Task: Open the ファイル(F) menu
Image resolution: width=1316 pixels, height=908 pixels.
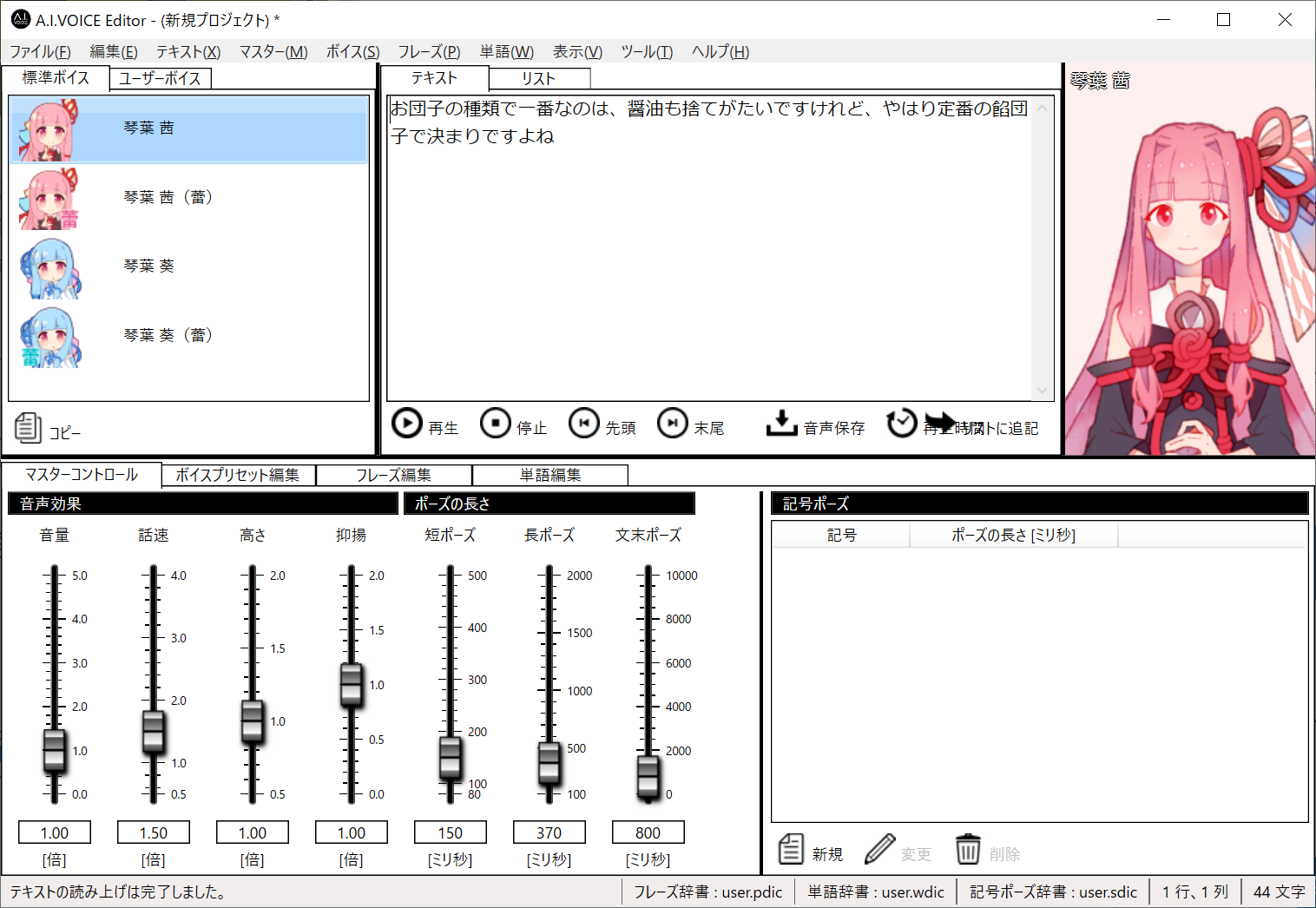Action: coord(40,51)
